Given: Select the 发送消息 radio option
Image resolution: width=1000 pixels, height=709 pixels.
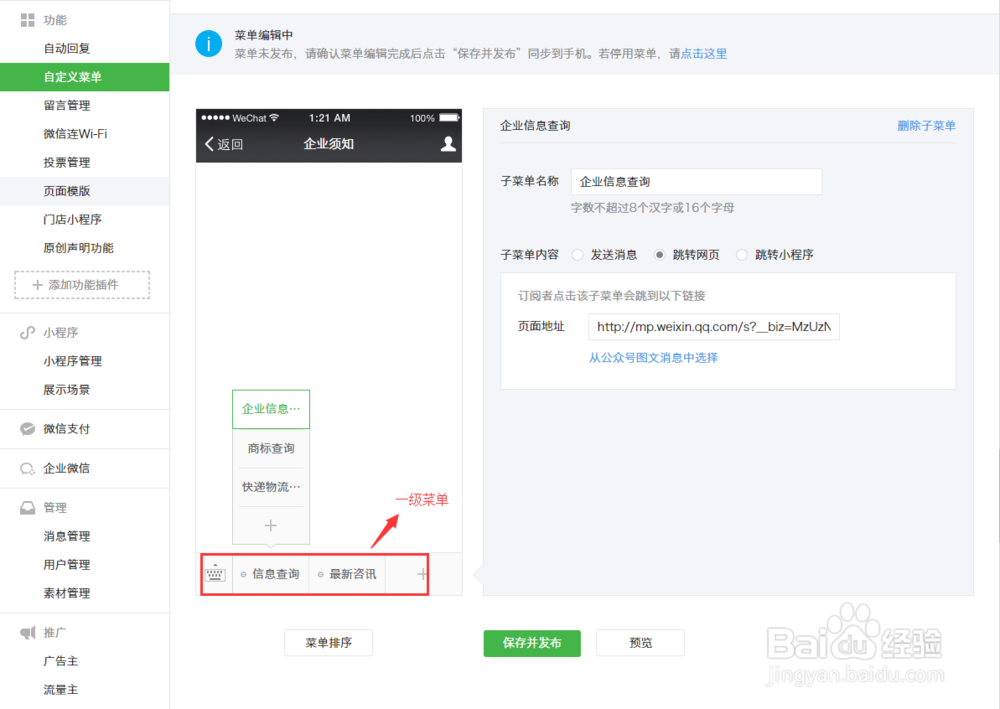Looking at the screenshot, I should (x=578, y=255).
